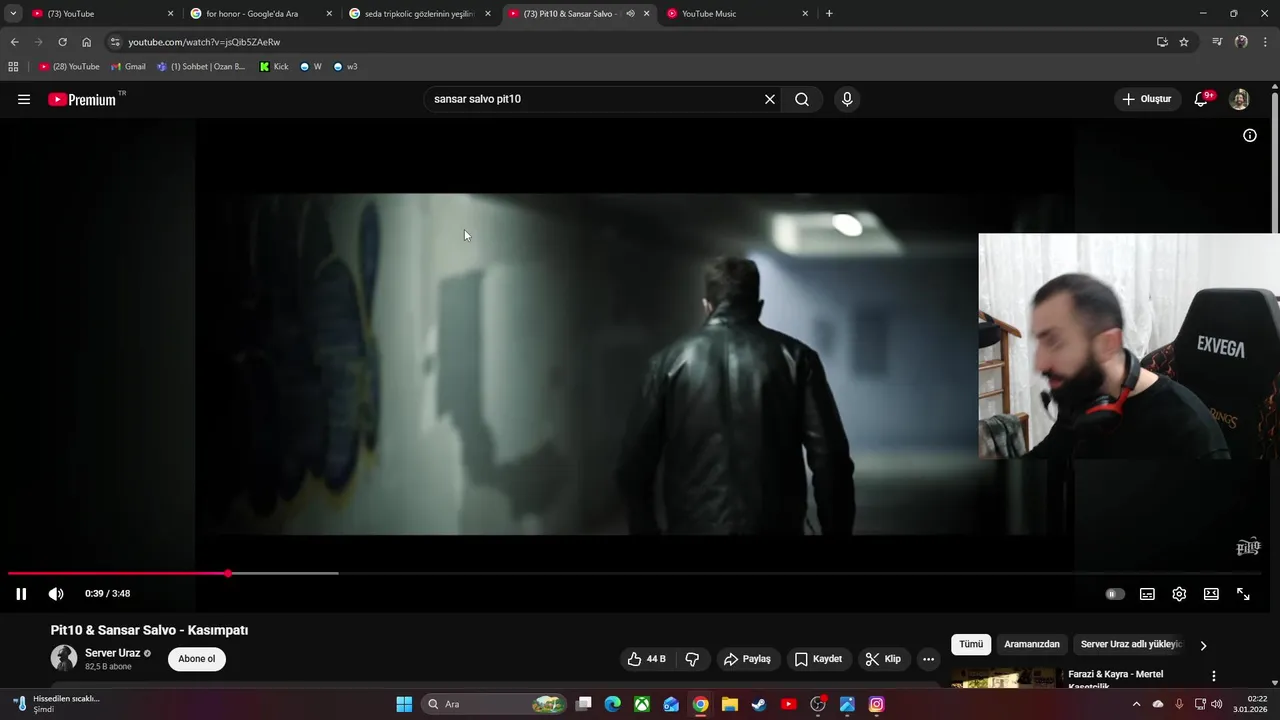This screenshot has height=720, width=1280.
Task: Click the address bar URL field
Action: click(x=630, y=42)
